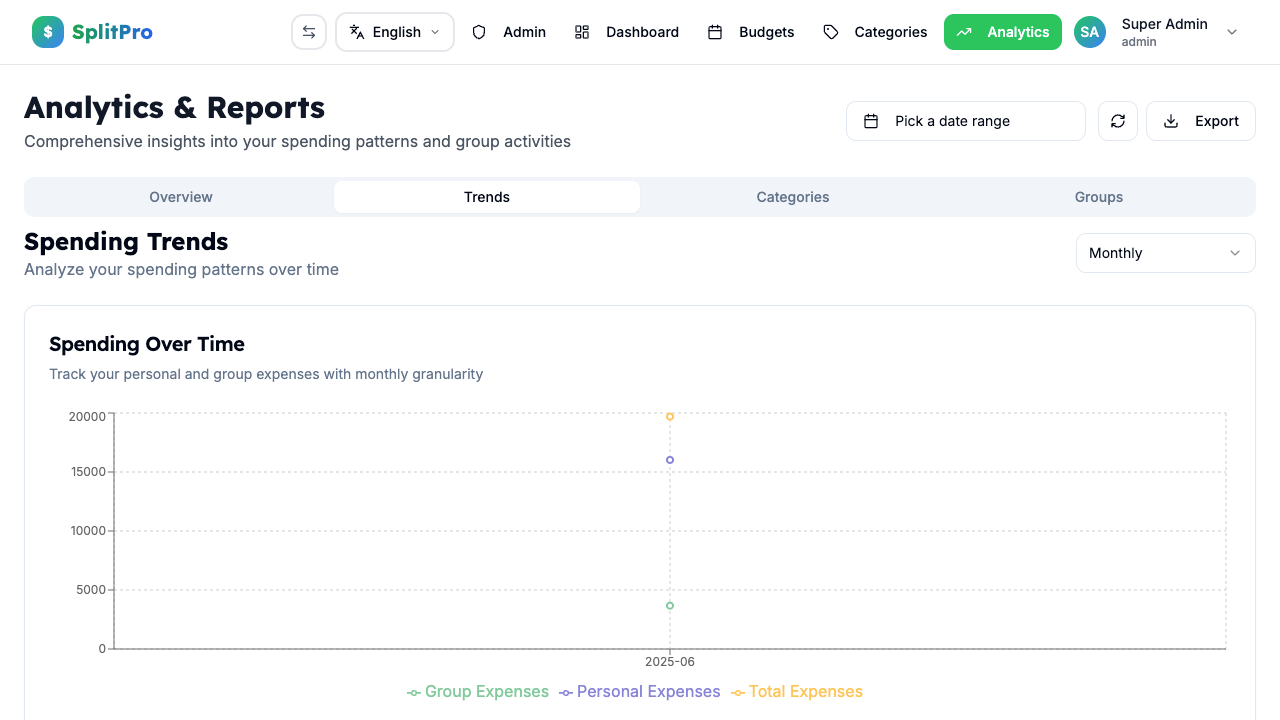Click the refresh icon next to Export

[x=1117, y=120]
